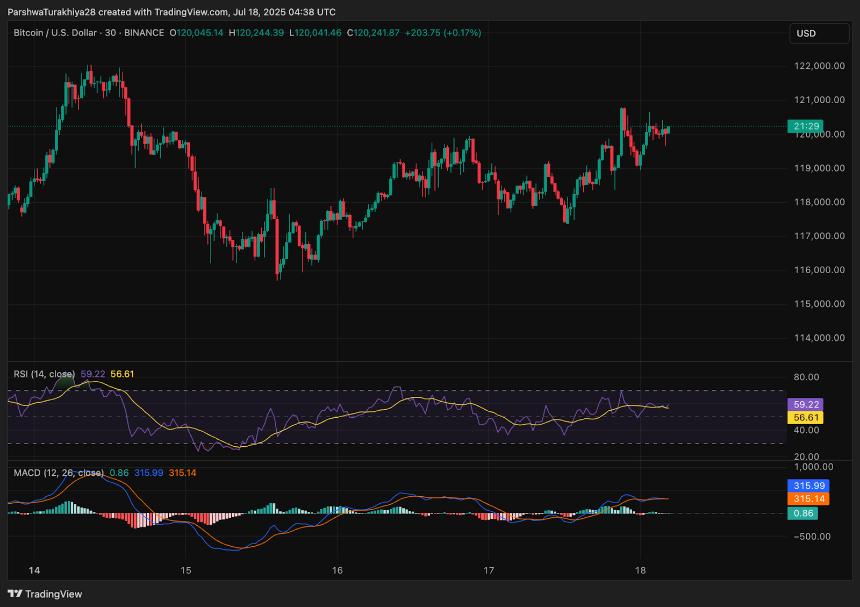Click the header signal value 315.14
The image size is (860, 607).
point(183,473)
